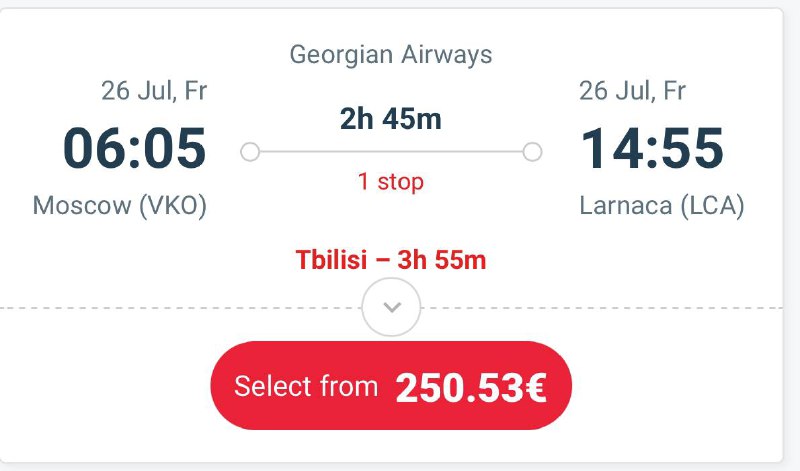Click the dashed divider line right of chevron

pyautogui.click(x=602, y=308)
